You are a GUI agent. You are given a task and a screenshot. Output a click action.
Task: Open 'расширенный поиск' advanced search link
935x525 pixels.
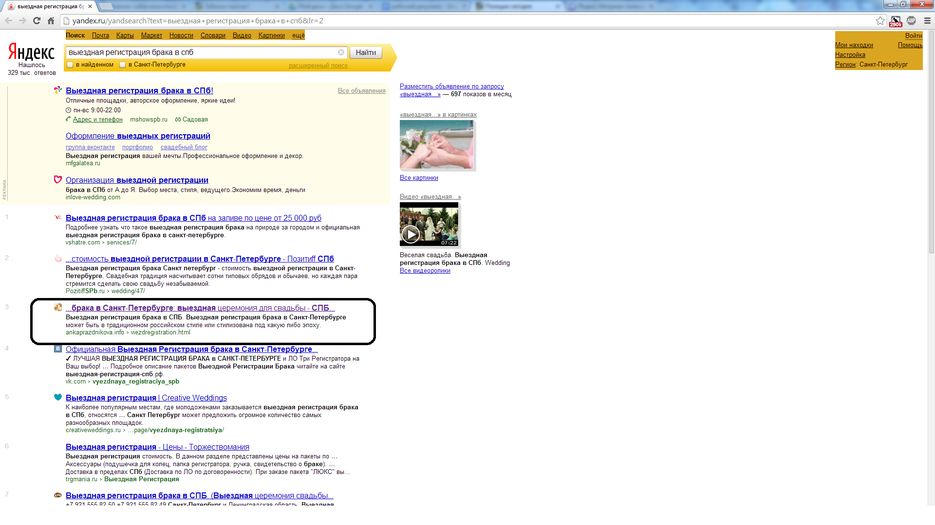(x=318, y=66)
